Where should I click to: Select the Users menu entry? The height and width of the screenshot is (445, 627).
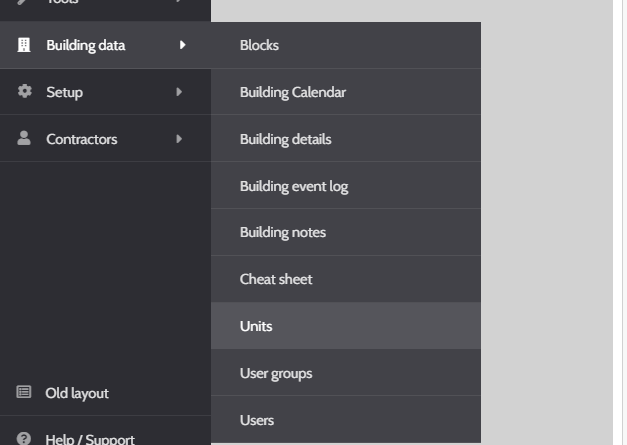click(x=256, y=420)
